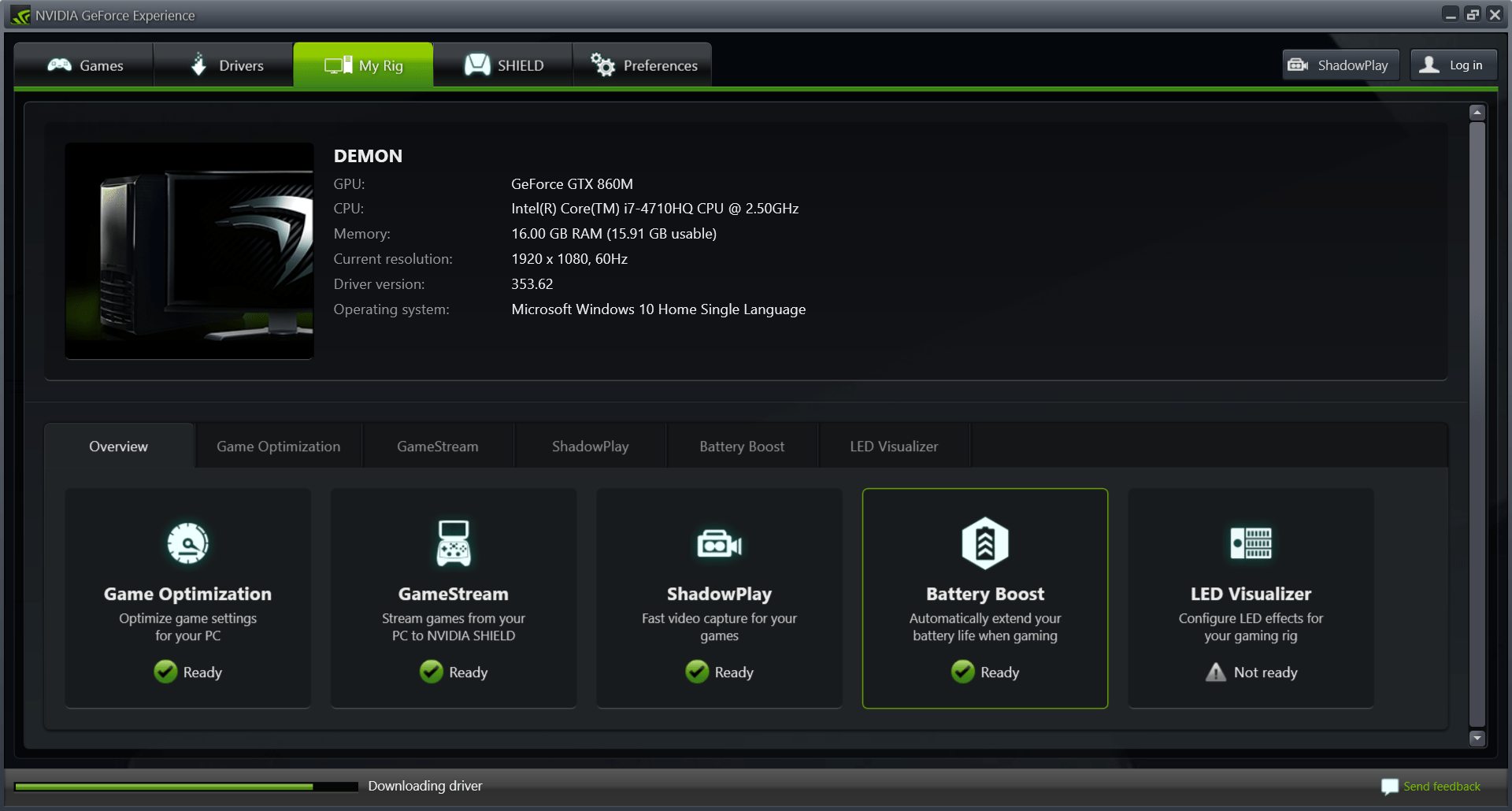Click the DEMON computer name heading
1512x811 pixels.
tap(368, 156)
